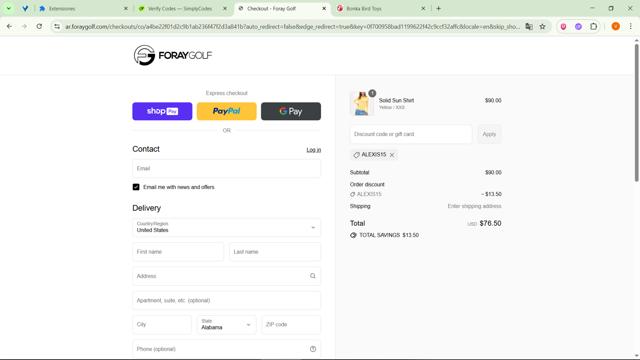The width and height of the screenshot is (640, 360).
Task: Focus the Apartment, suite field
Action: coord(227,300)
